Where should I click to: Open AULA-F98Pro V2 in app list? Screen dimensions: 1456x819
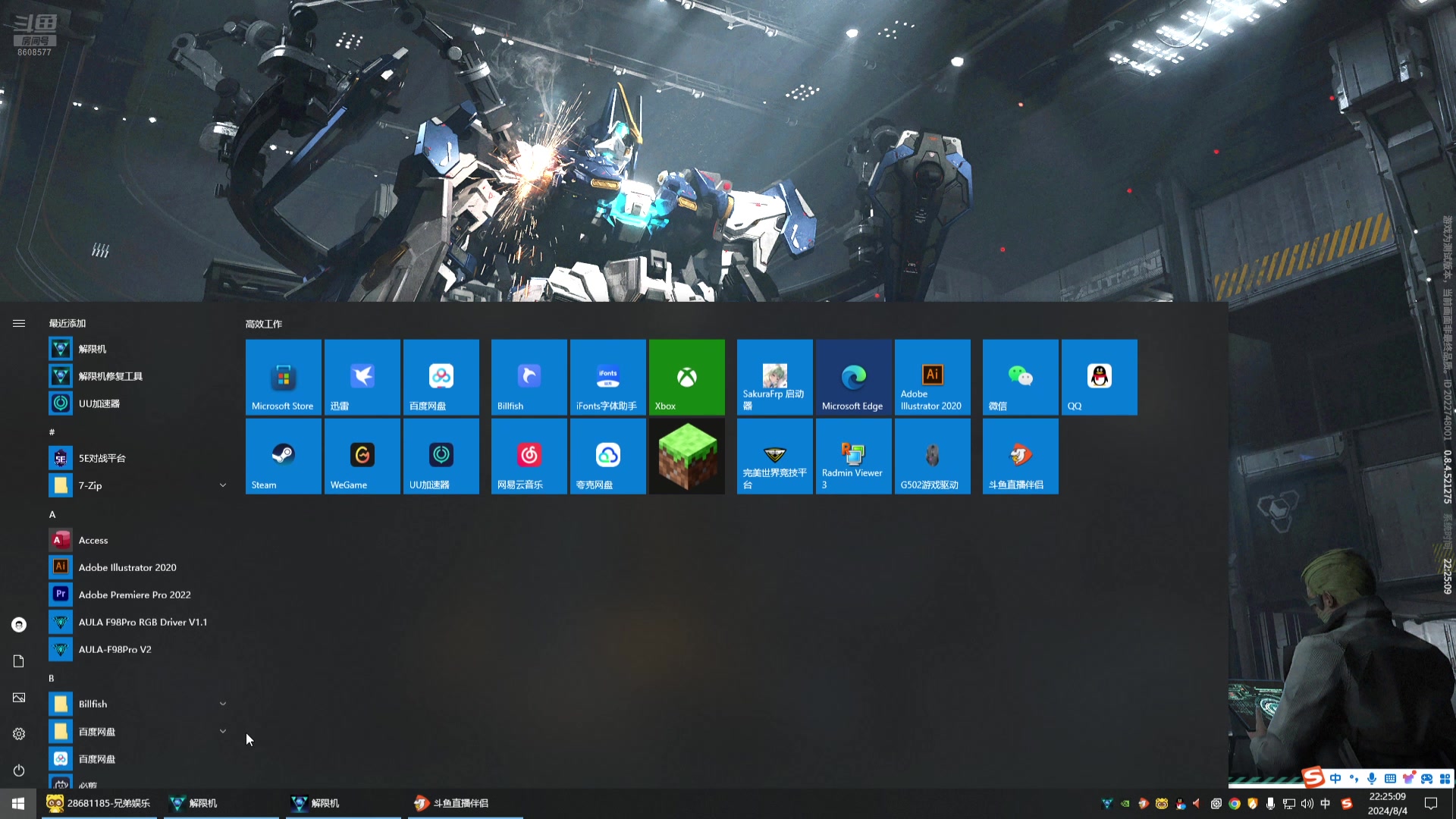pos(138,649)
